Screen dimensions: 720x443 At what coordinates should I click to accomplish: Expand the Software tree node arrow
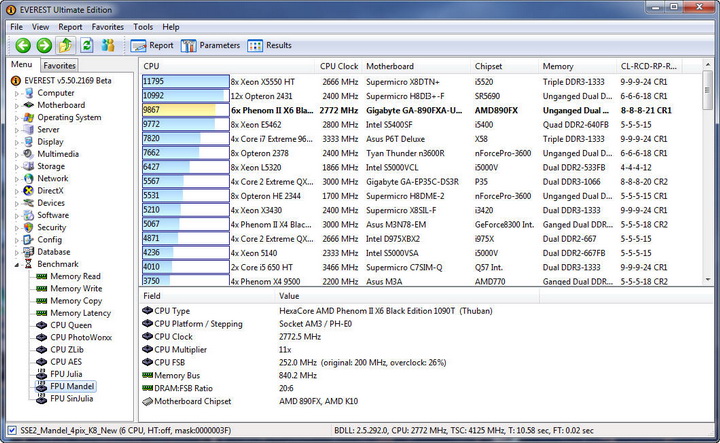click(x=17, y=216)
